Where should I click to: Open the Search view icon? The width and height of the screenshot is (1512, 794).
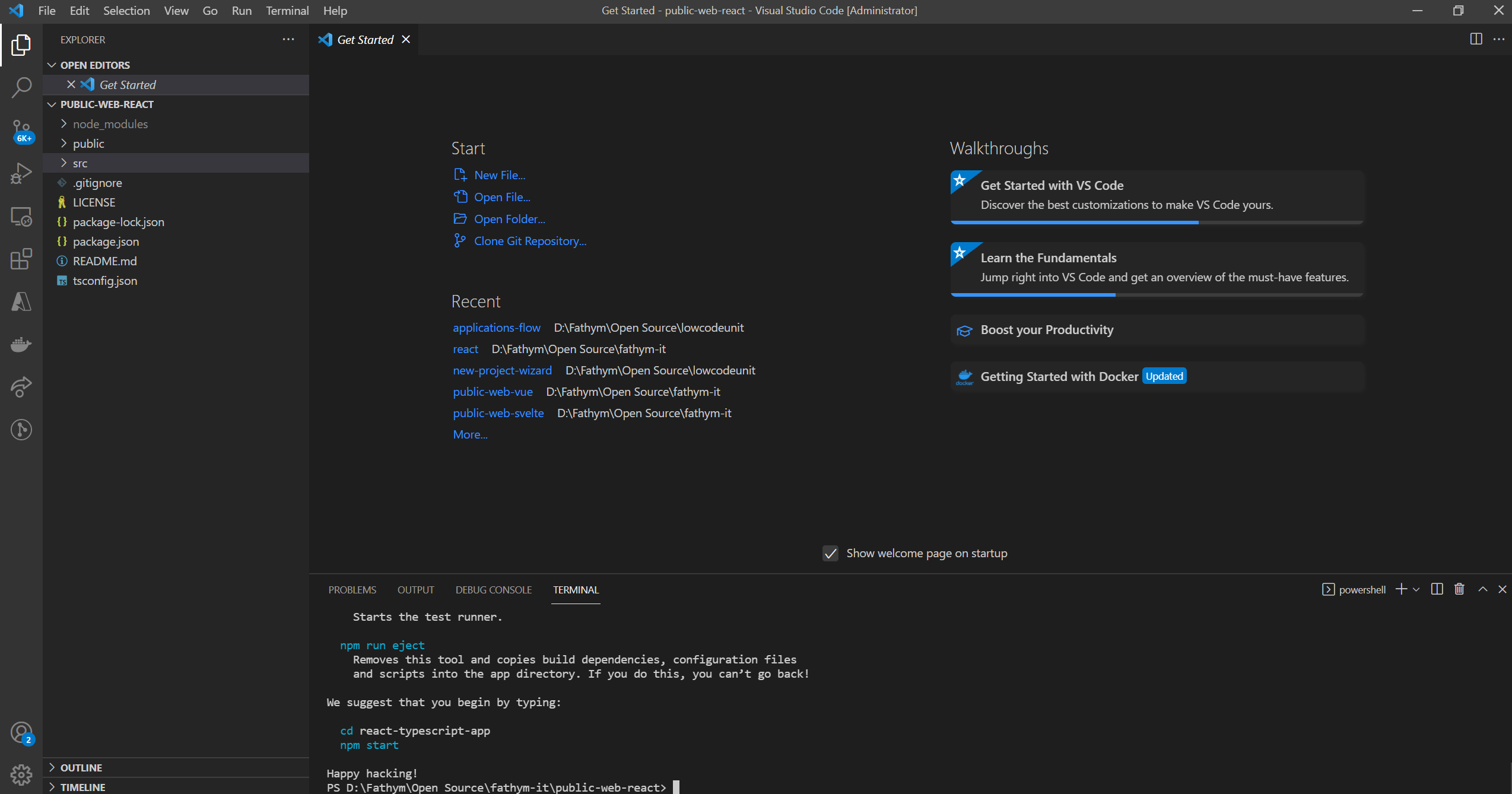pyautogui.click(x=21, y=88)
